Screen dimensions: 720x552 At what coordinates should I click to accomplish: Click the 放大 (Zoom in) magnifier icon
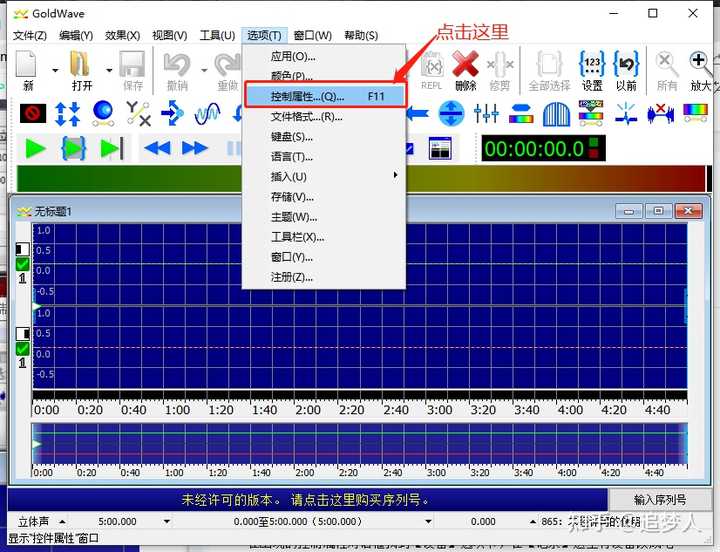(701, 63)
